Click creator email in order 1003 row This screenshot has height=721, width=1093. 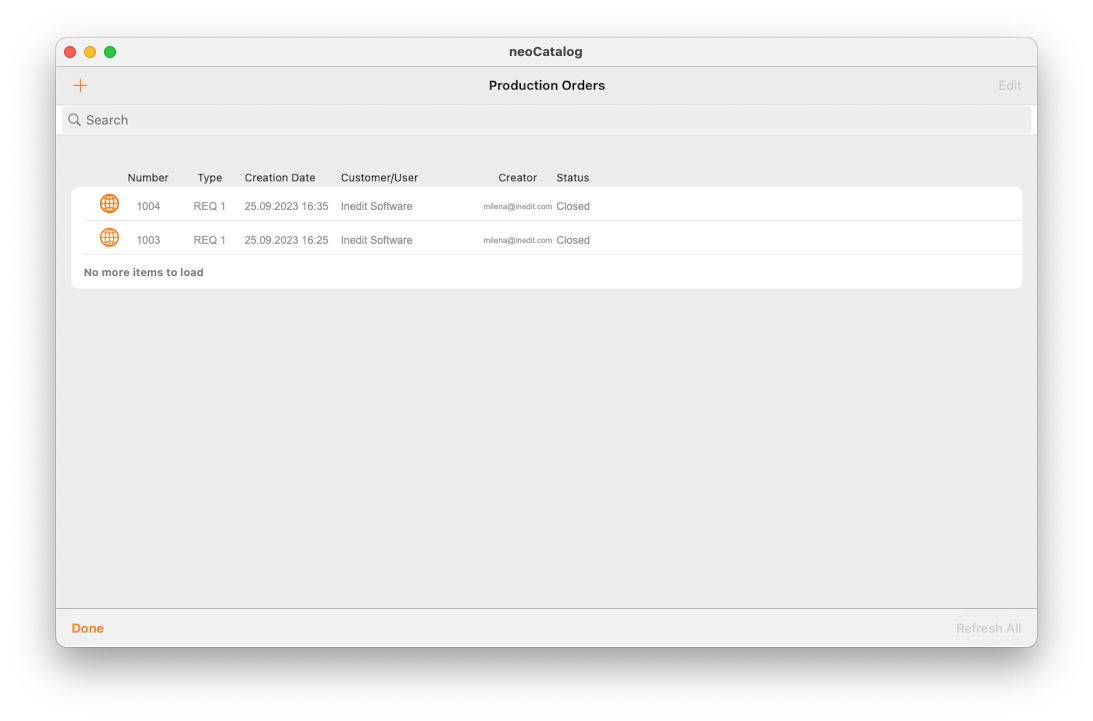(518, 240)
